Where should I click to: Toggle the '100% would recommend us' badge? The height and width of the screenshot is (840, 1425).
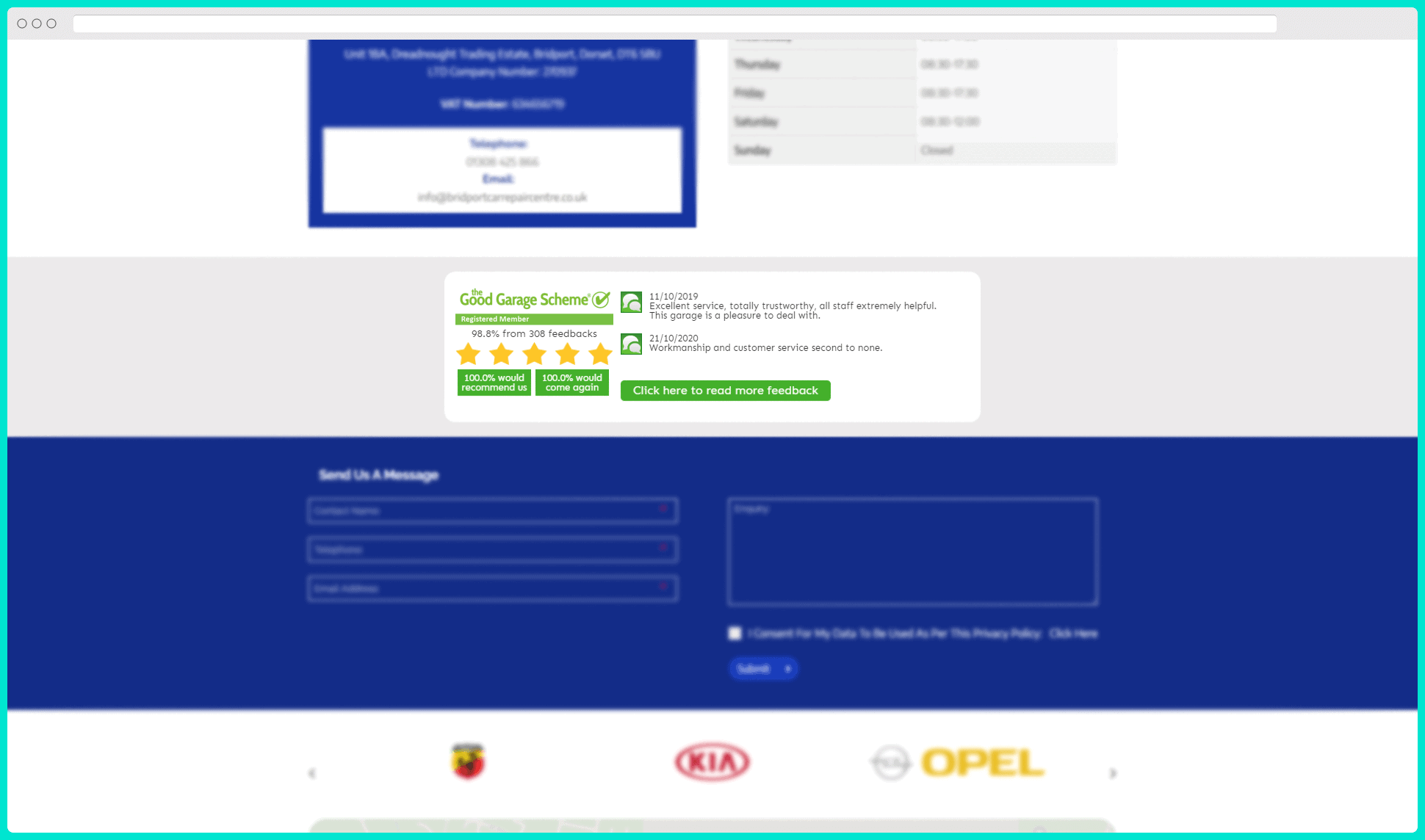tap(493, 382)
